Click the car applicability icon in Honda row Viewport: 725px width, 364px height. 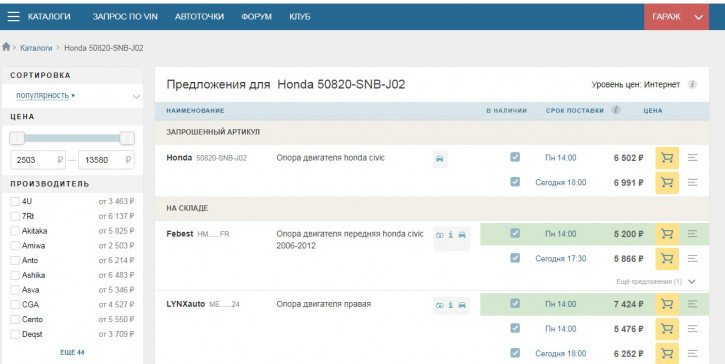coord(440,159)
